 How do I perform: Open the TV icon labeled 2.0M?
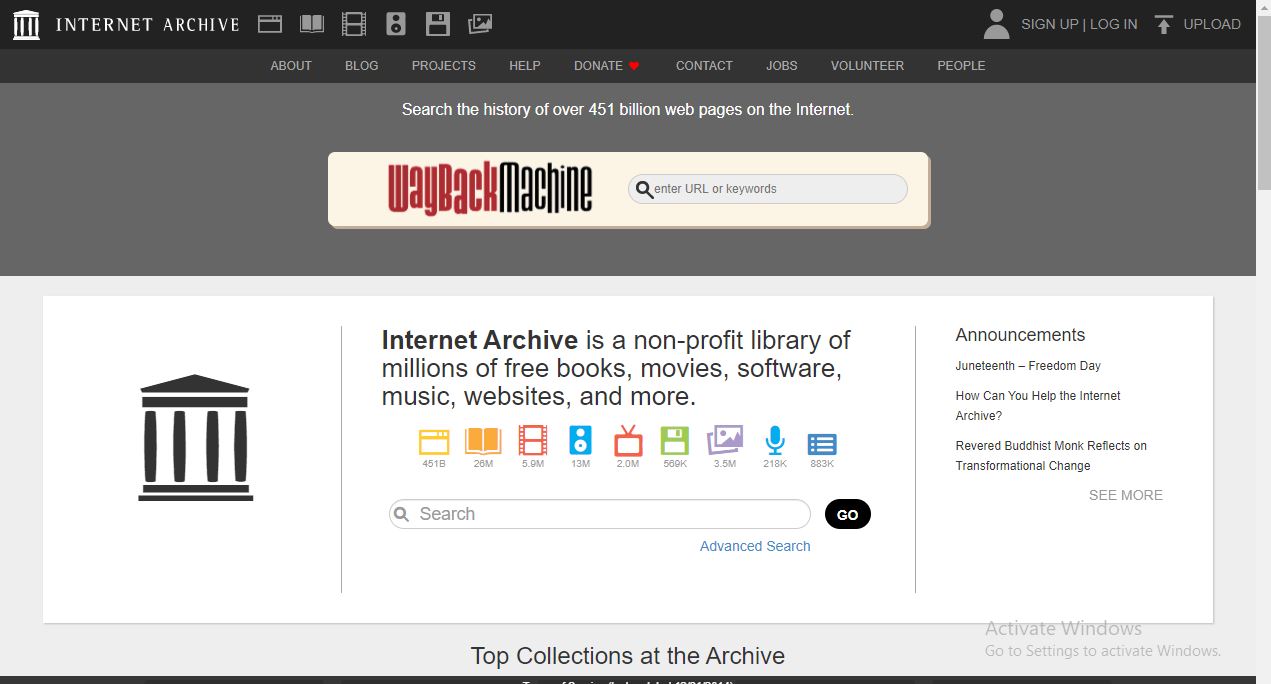[x=628, y=441]
